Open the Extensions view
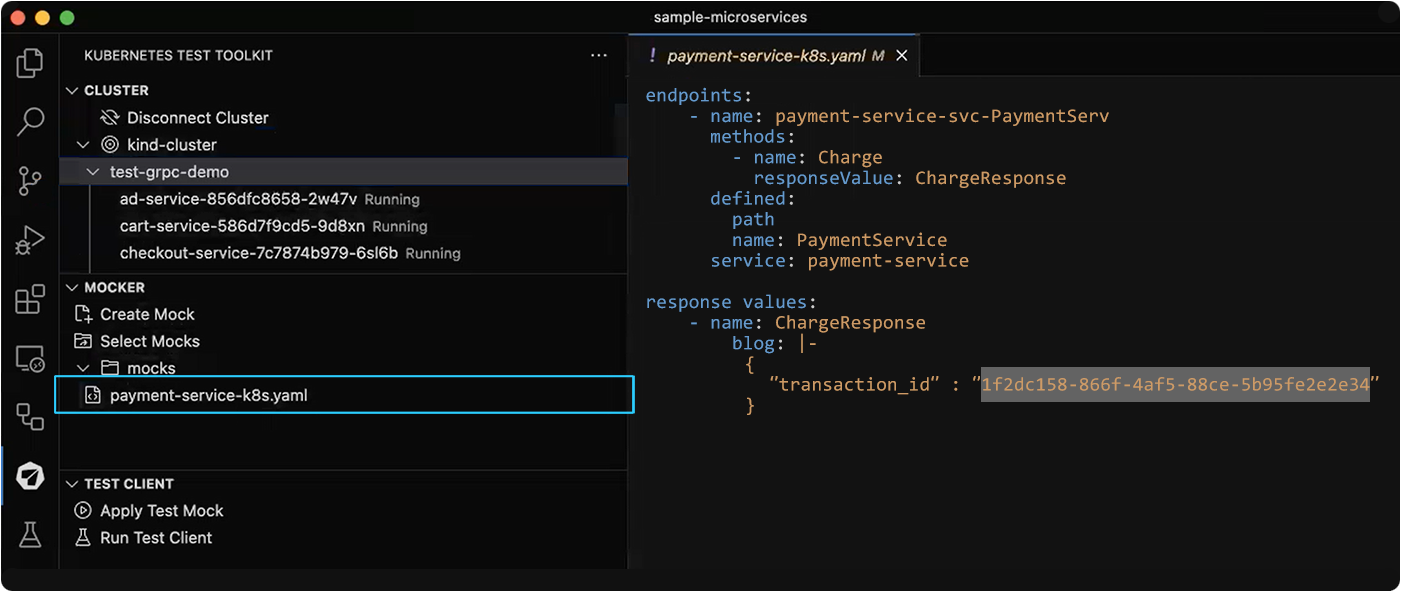1402x592 pixels. pyautogui.click(x=30, y=298)
